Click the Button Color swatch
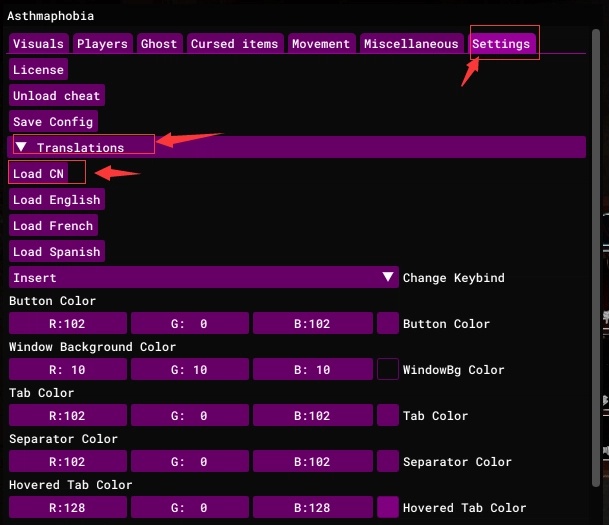Screen dimensions: 610x526 tap(388, 324)
